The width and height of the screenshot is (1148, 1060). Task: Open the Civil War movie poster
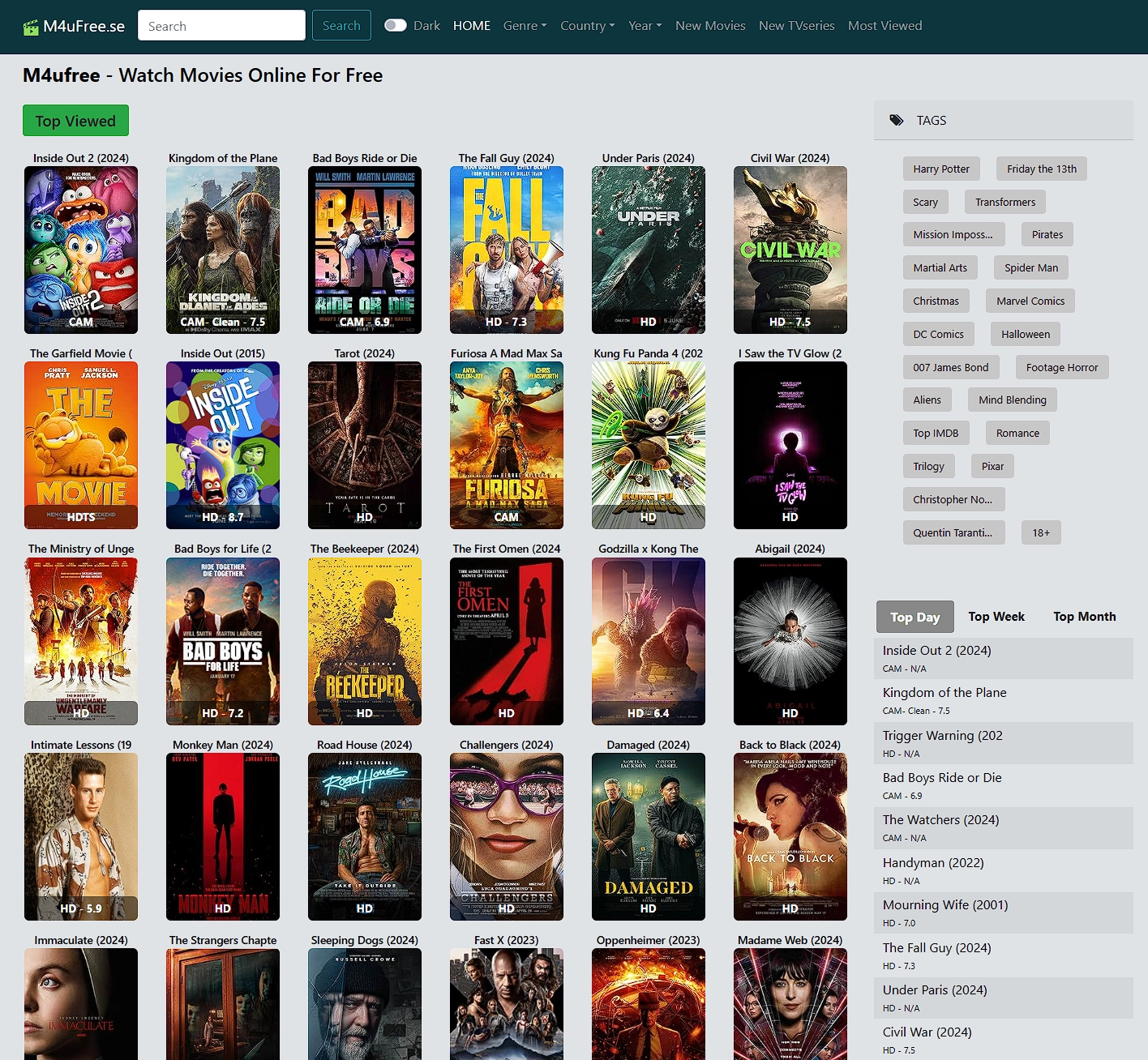[x=790, y=250]
